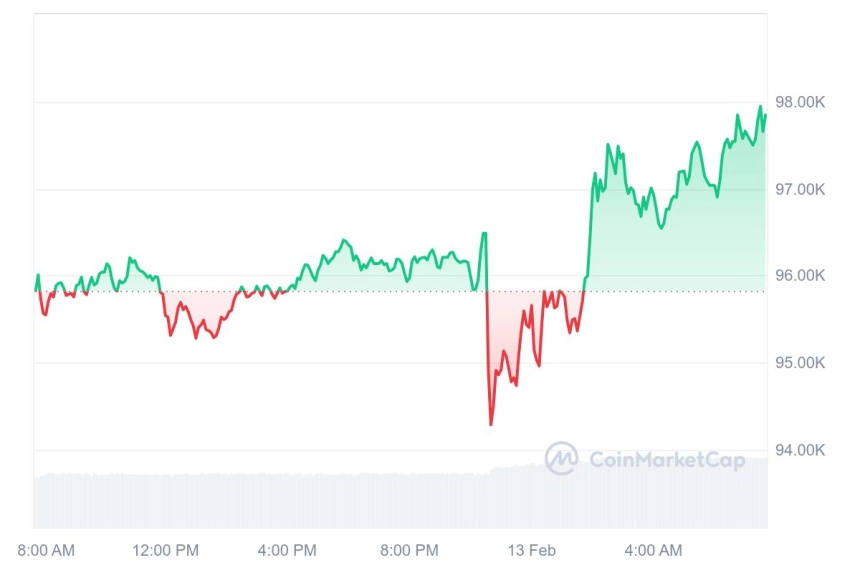Click the CoinMarketCap logo icon
This screenshot has height=573, width=860.
click(561, 458)
